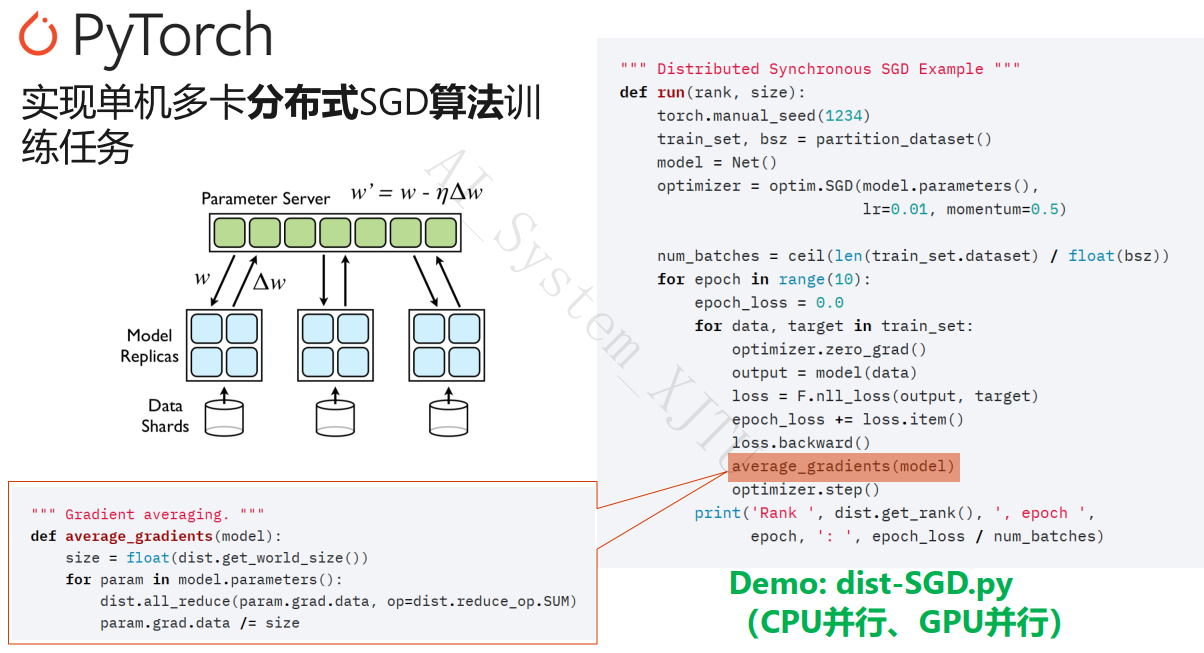Select "epoch, ': ', epoch_loss / num_batches)" line
This screenshot has width=1204, height=653.
(927, 536)
